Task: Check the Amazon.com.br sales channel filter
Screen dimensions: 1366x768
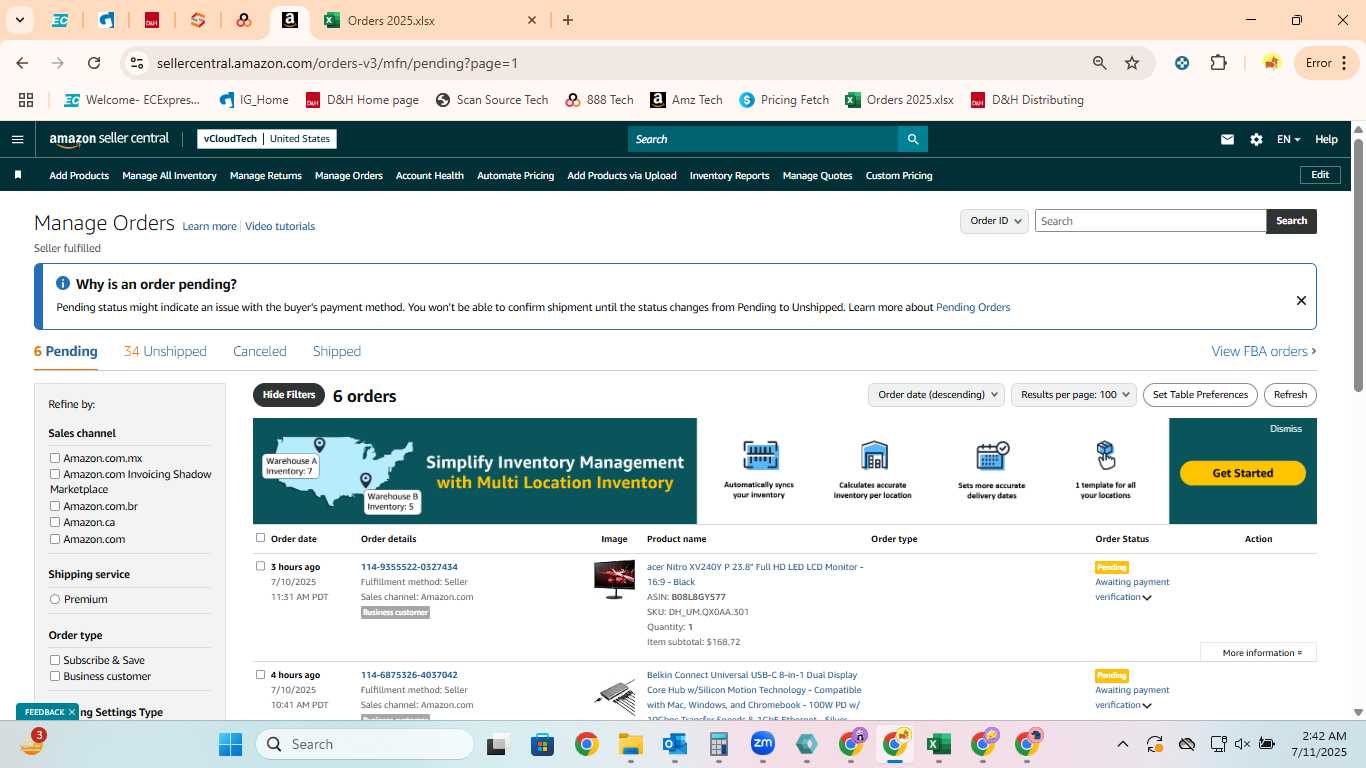Action: pyautogui.click(x=55, y=506)
